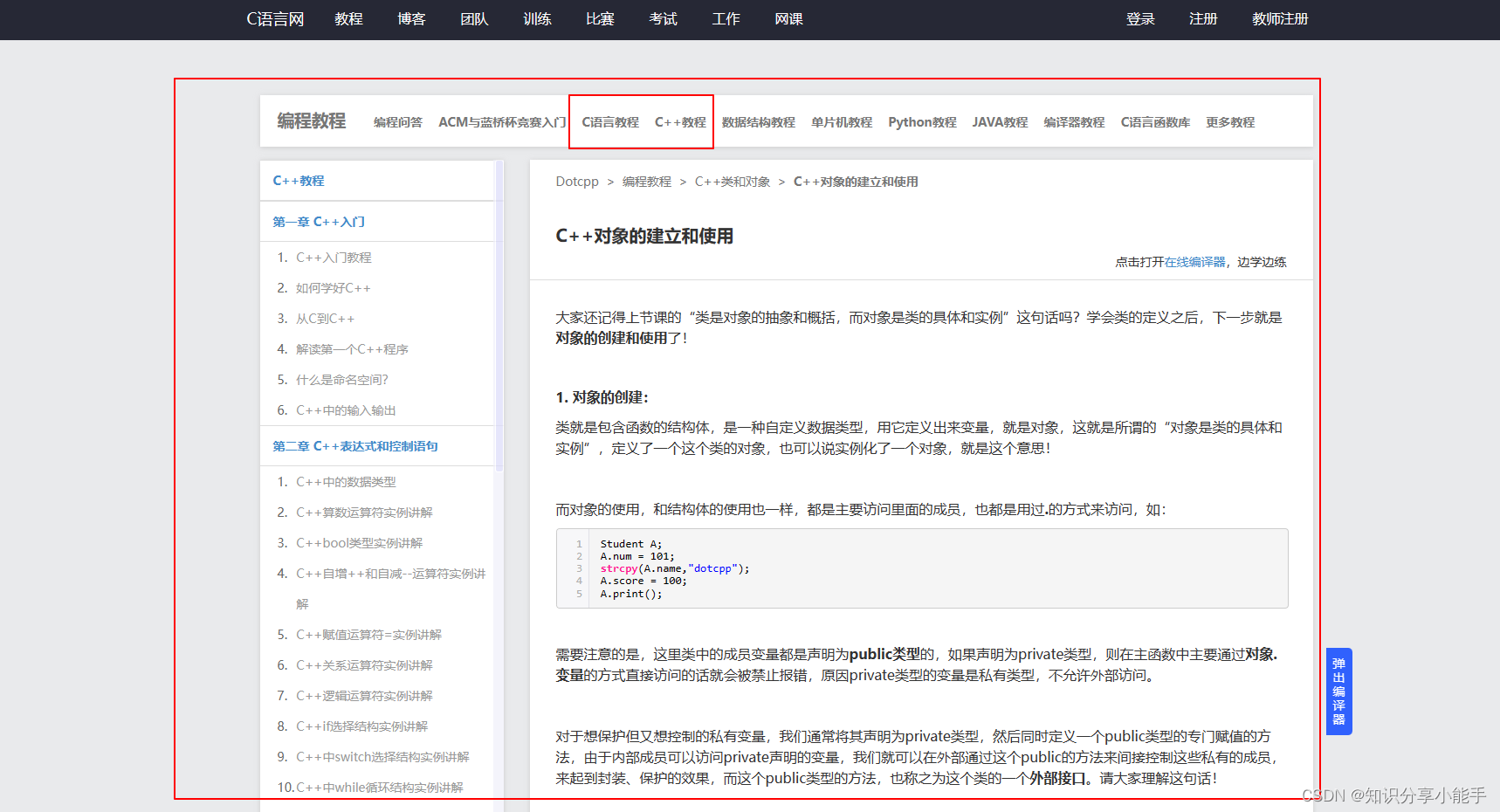1500x812 pixels.
Task: Open lesson C++中while循环结构实例讲解
Action: 379,788
